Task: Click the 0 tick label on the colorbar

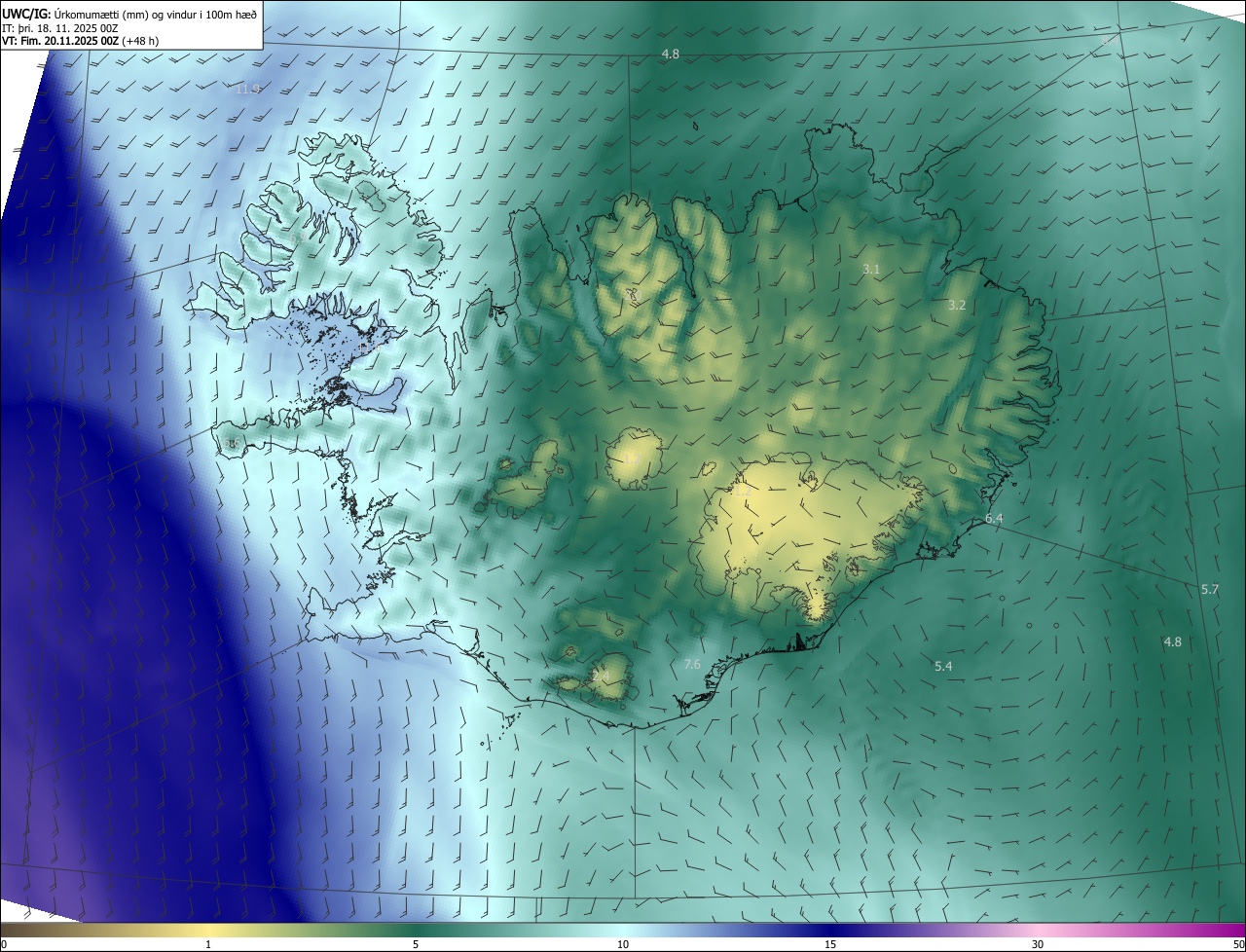Action: click(x=4, y=944)
